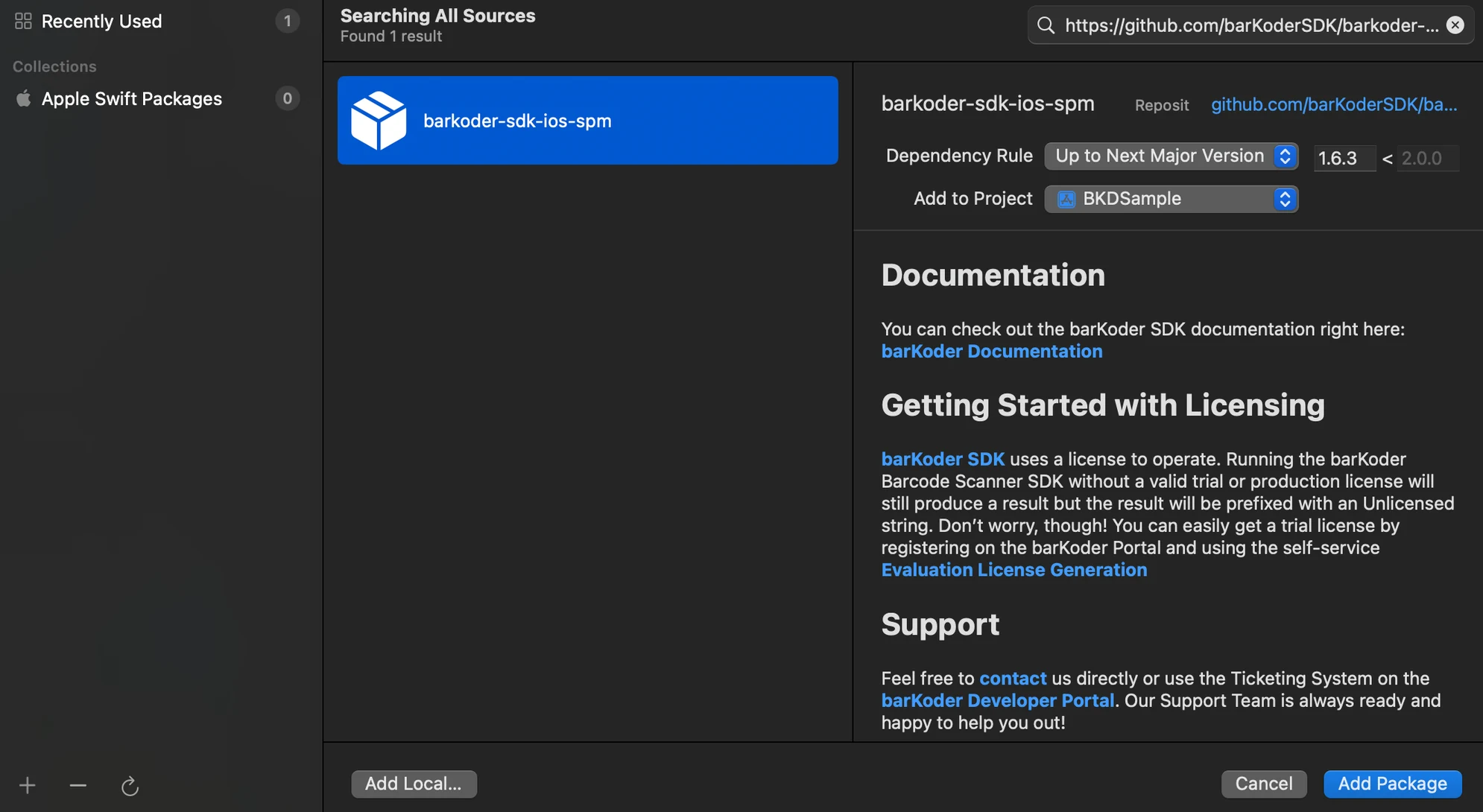The height and width of the screenshot is (812, 1483).
Task: Clear the search field with the X icon
Action: 1455,25
